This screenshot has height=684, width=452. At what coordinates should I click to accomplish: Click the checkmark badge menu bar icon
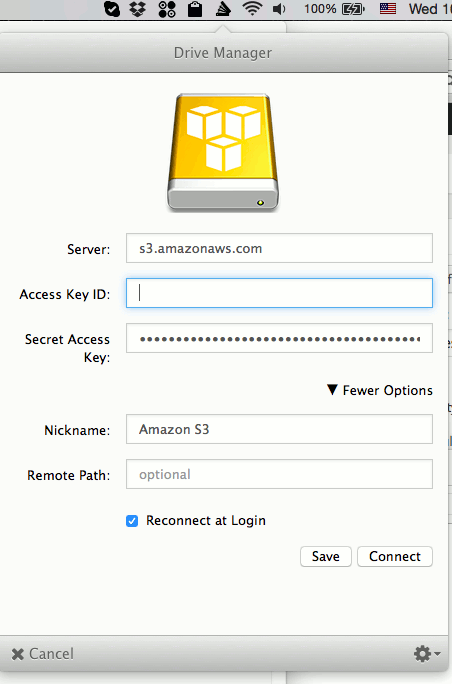click(x=112, y=9)
